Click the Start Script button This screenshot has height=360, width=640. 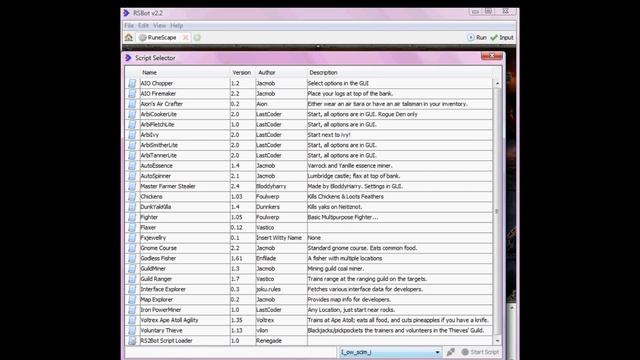(x=480, y=352)
